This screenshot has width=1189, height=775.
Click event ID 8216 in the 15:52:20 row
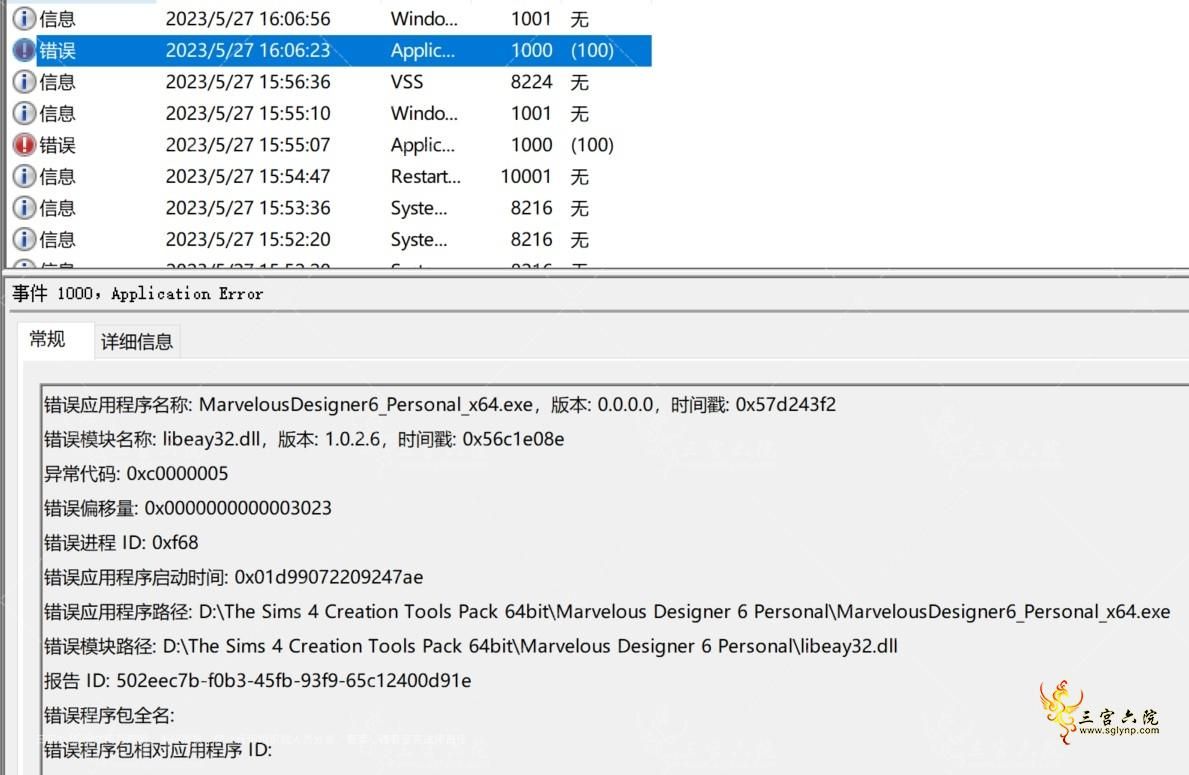(532, 240)
